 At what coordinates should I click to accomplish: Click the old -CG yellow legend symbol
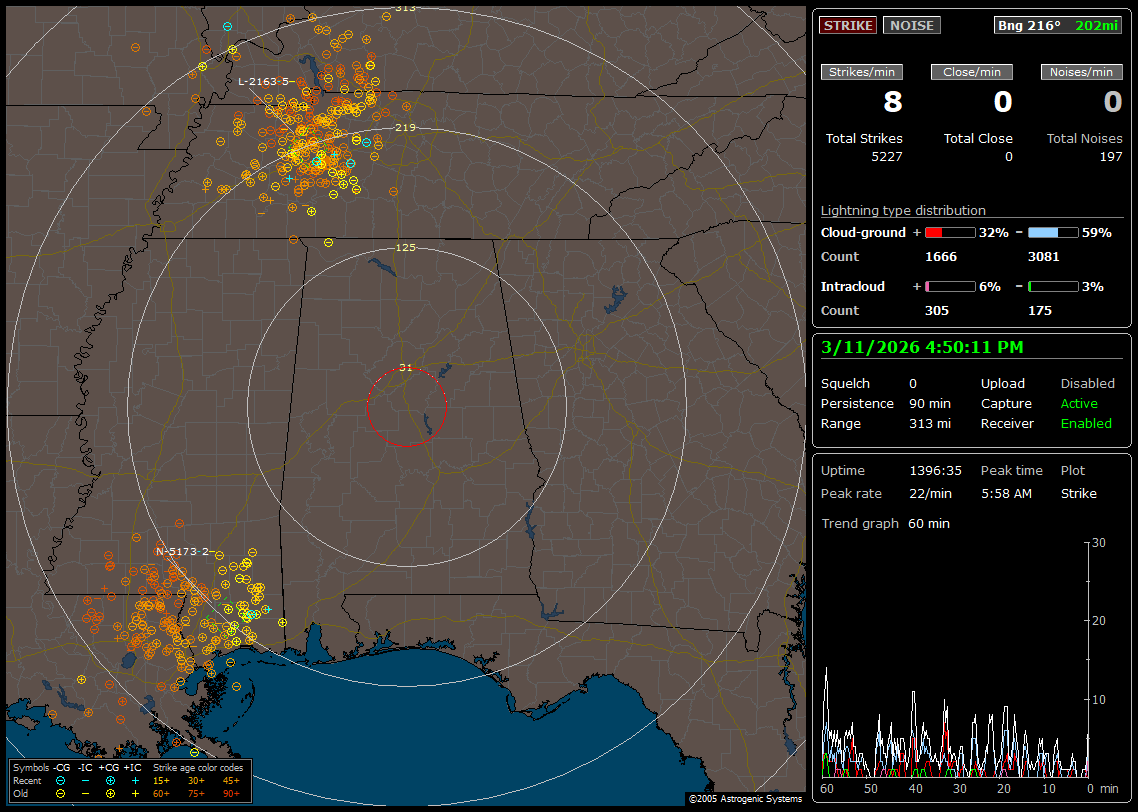tap(61, 793)
